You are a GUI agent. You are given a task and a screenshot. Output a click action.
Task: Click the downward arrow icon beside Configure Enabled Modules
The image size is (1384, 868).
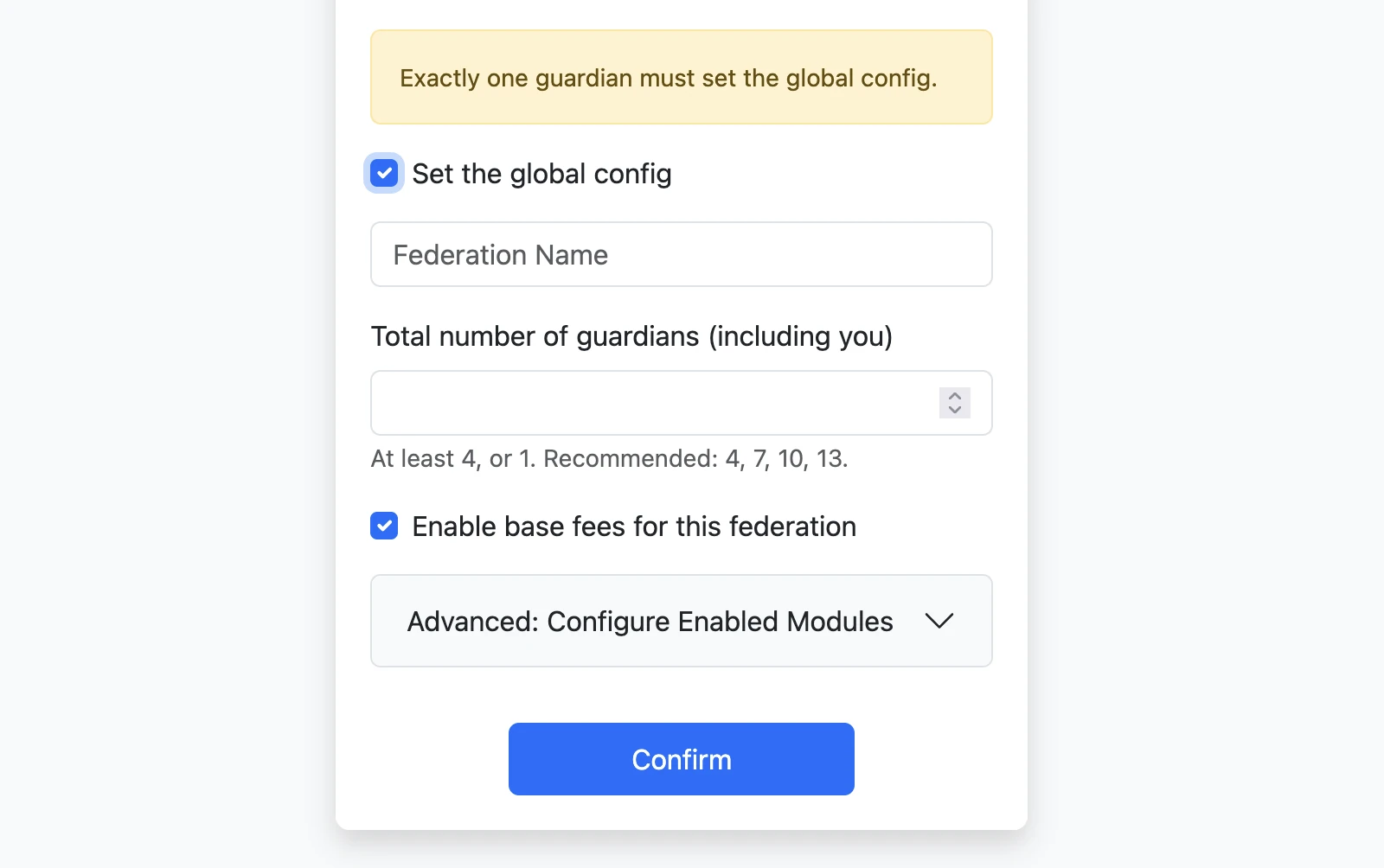click(x=941, y=621)
